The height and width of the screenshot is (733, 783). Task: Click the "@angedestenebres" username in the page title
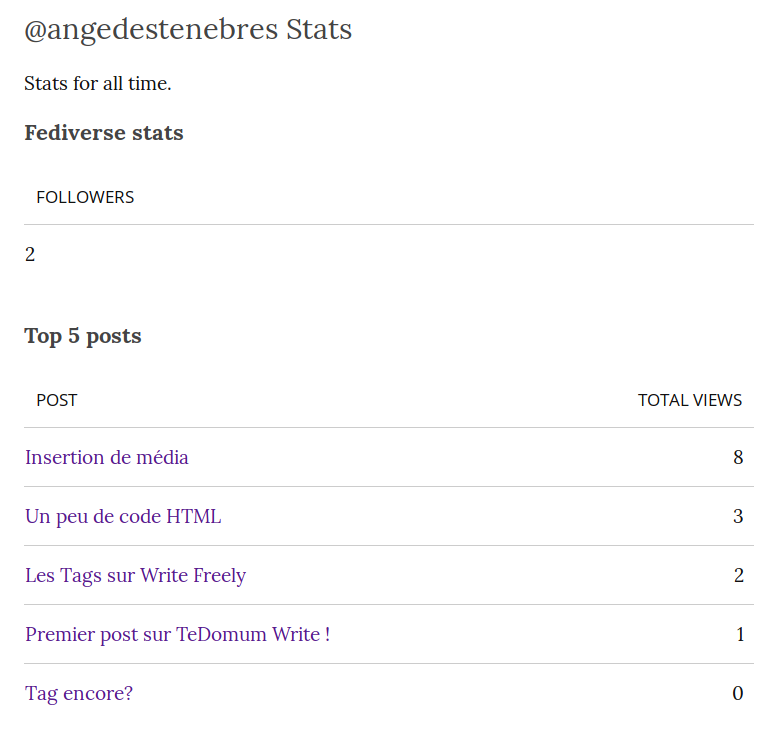coord(151,30)
